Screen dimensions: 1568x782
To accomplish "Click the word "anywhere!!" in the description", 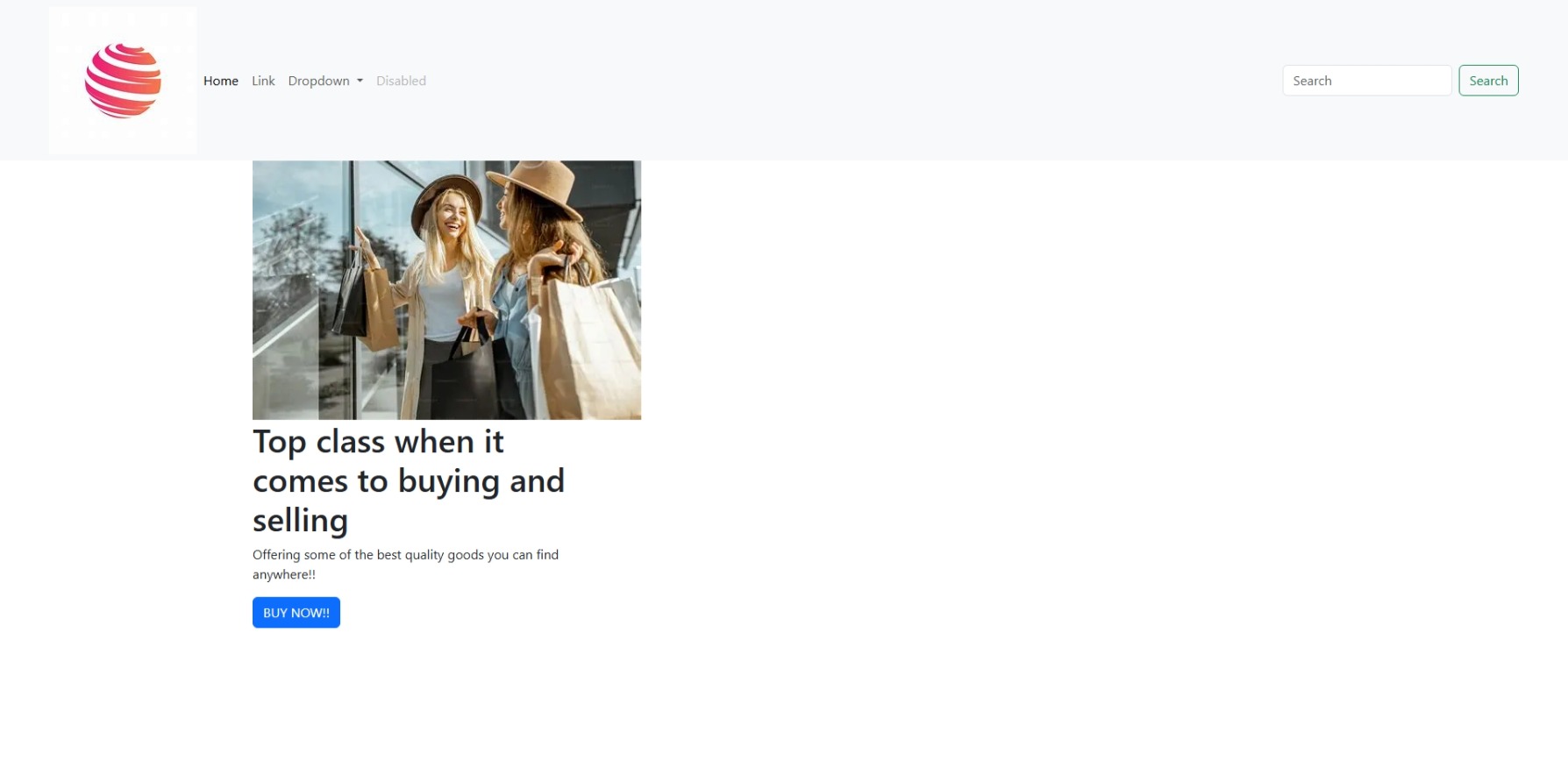I will coord(283,575).
